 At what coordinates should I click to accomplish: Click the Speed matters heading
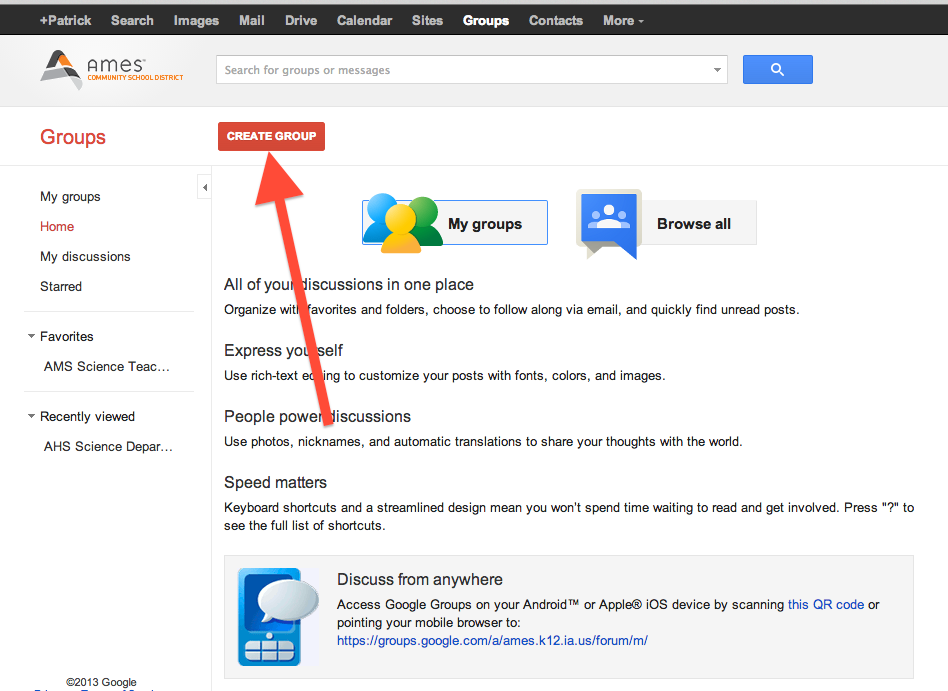pyautogui.click(x=275, y=482)
